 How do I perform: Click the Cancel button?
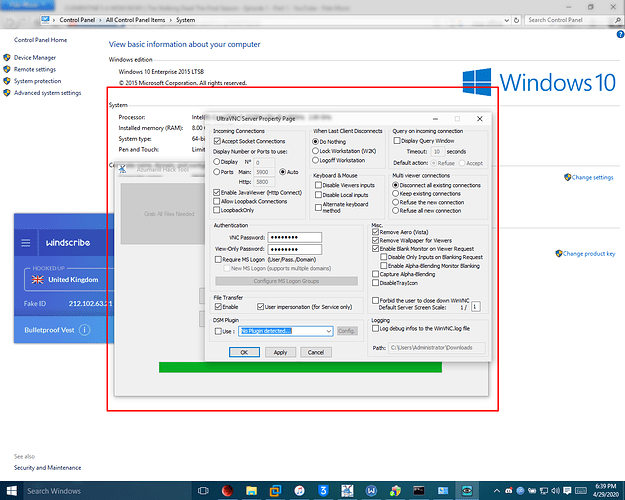tap(316, 352)
